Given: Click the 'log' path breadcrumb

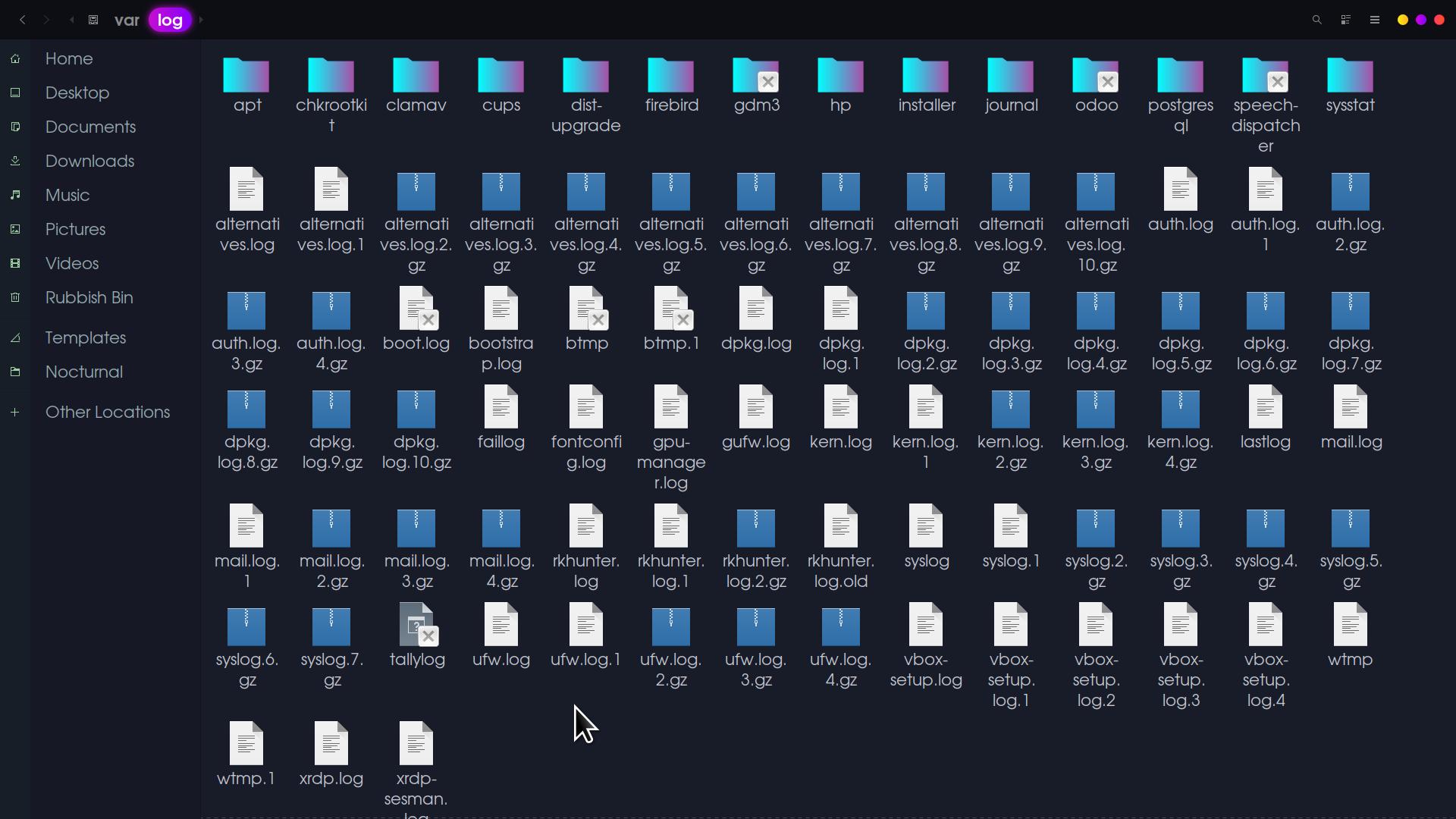Looking at the screenshot, I should (x=170, y=20).
